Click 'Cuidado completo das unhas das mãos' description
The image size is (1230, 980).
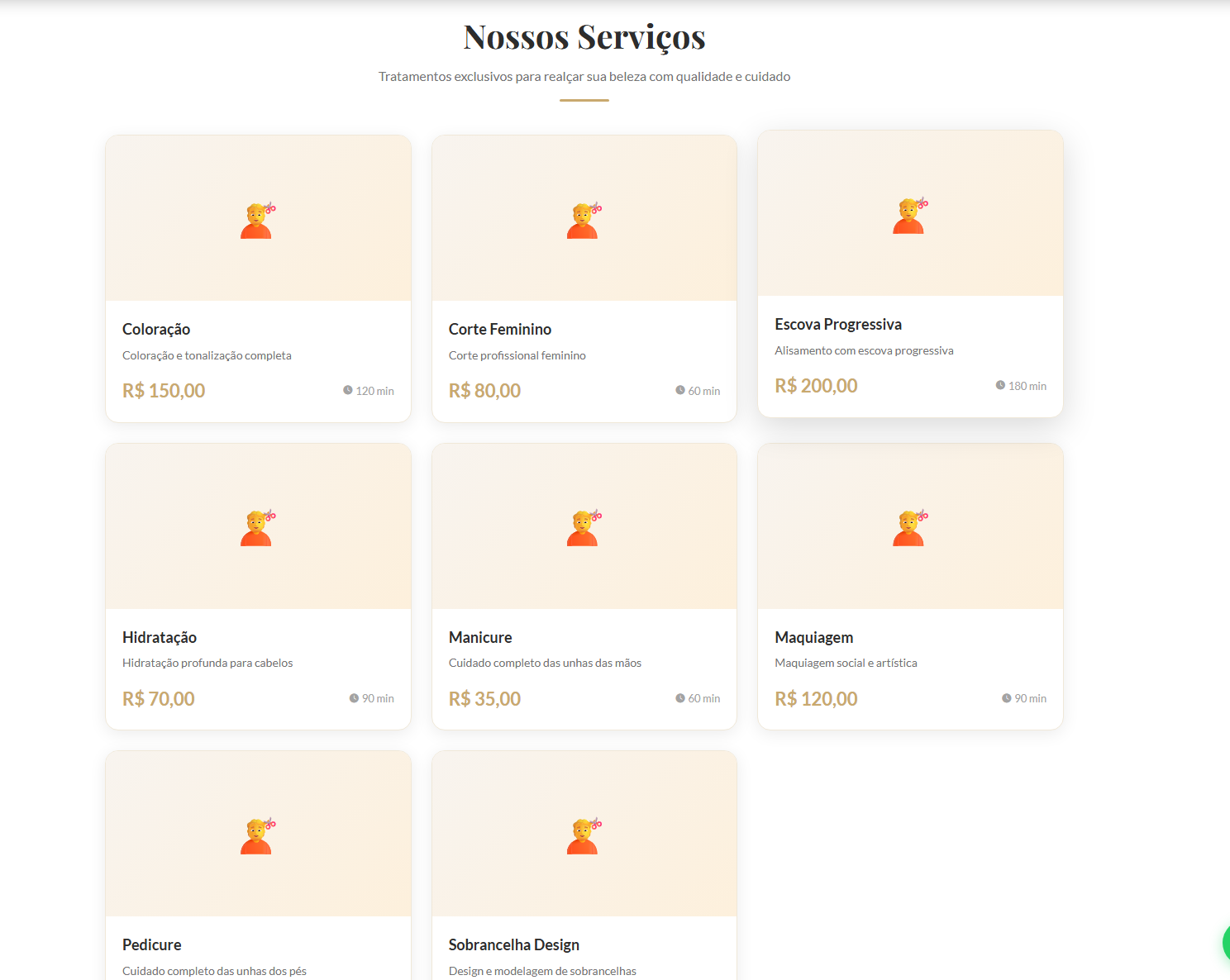pyautogui.click(x=545, y=663)
